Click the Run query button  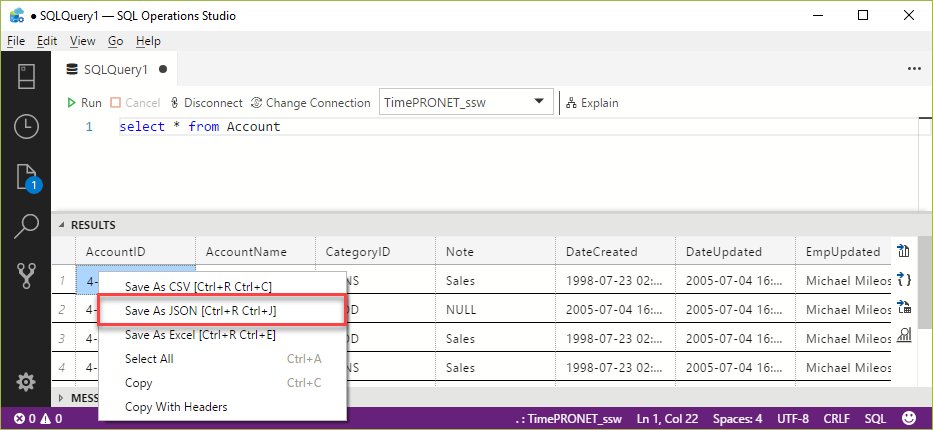(84, 103)
